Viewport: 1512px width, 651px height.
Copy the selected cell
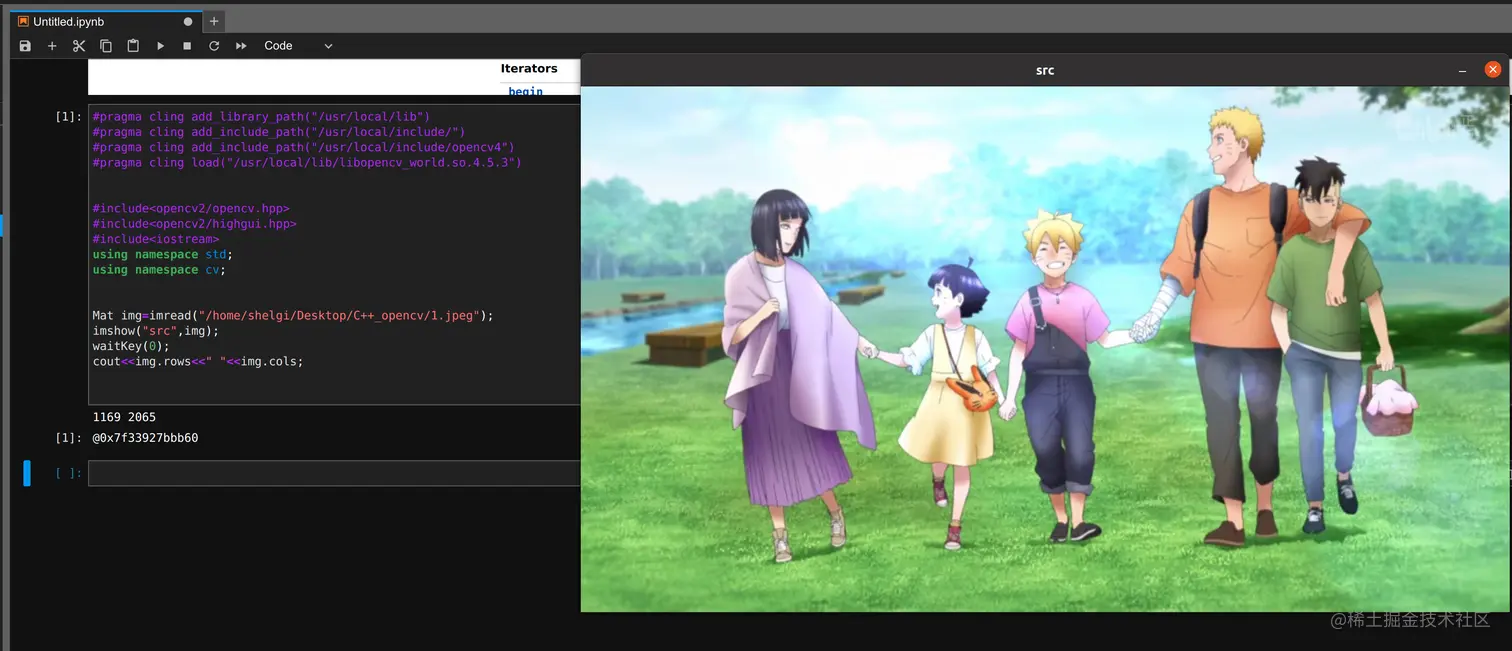(x=106, y=46)
